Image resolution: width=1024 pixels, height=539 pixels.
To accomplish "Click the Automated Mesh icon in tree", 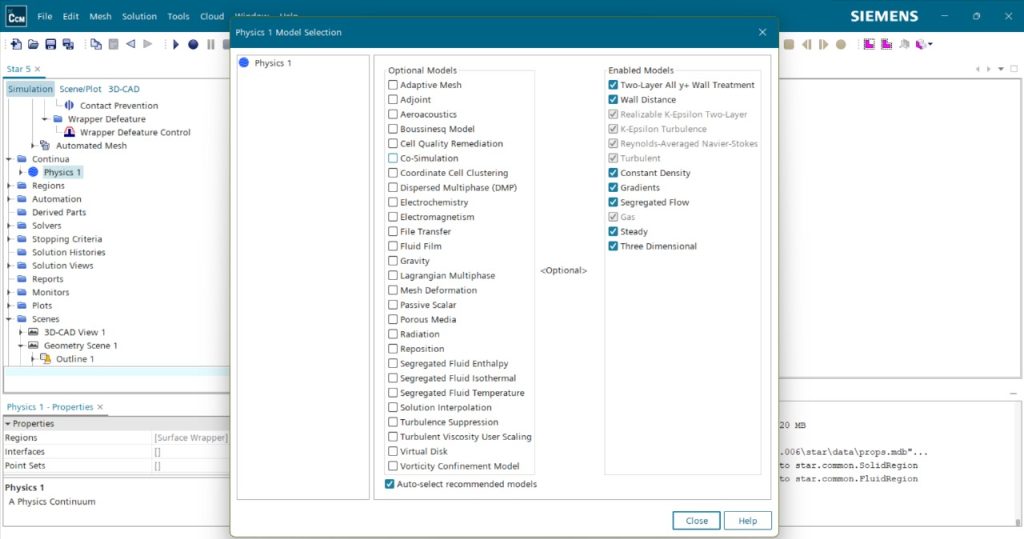I will click(45, 146).
